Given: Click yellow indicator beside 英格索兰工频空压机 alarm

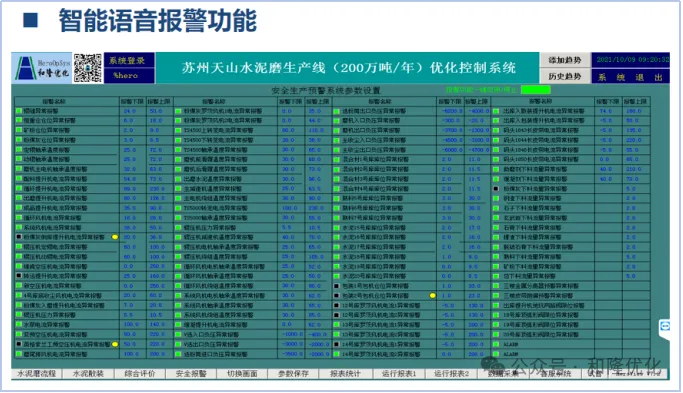Looking at the screenshot, I should point(115,344).
